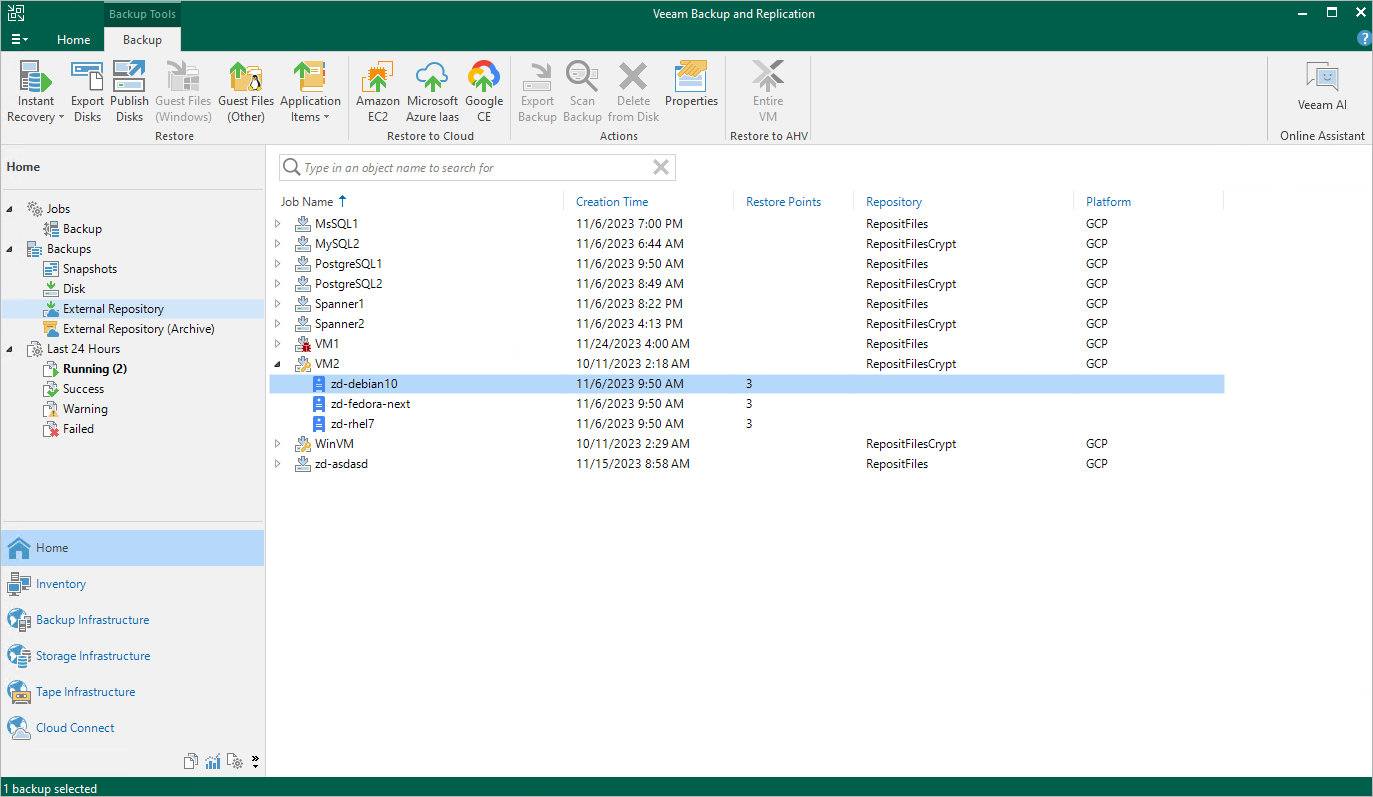Screen dimensions: 1373x797
Task: Select Running (2) tree item
Action: coord(94,369)
